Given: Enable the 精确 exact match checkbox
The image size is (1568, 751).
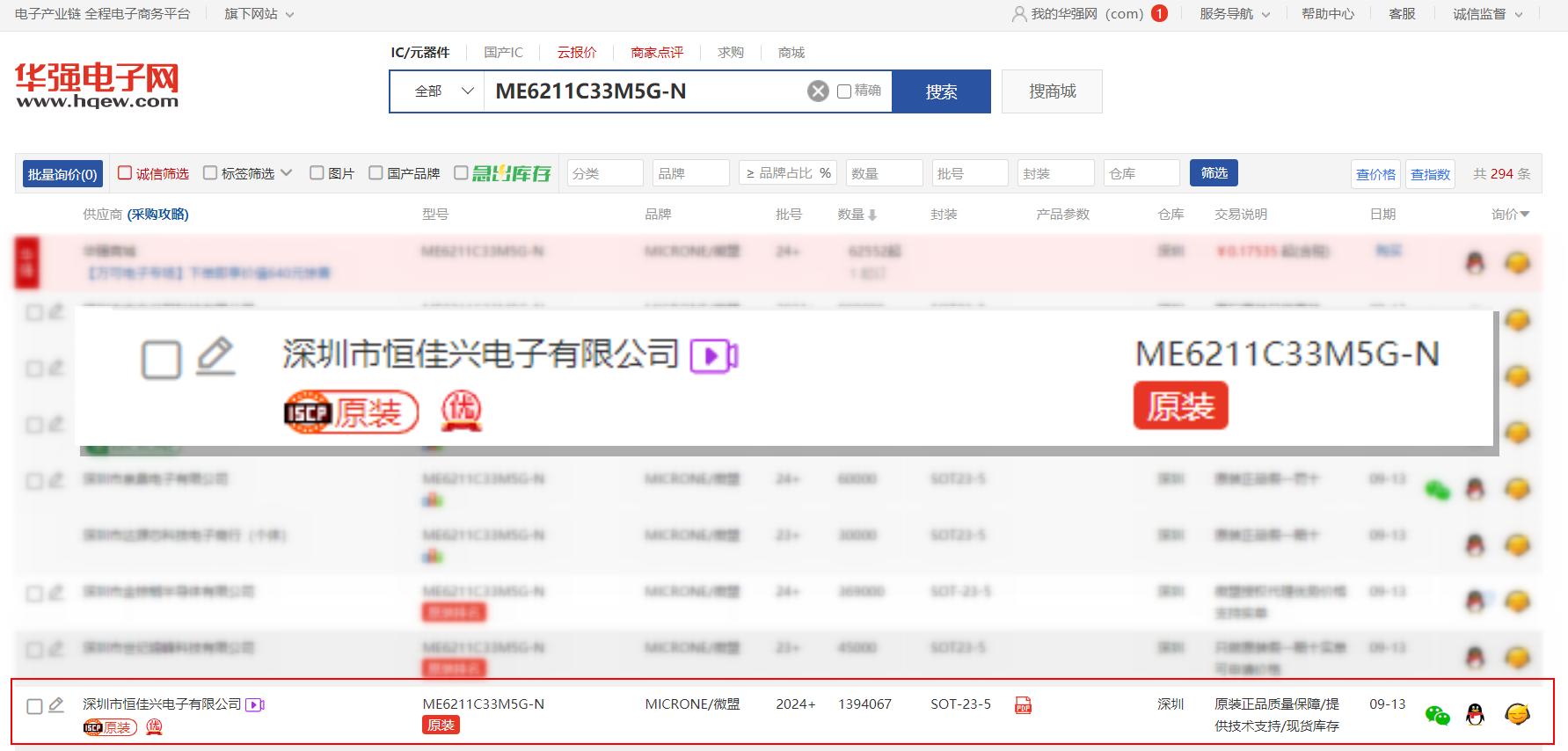Looking at the screenshot, I should click(844, 91).
